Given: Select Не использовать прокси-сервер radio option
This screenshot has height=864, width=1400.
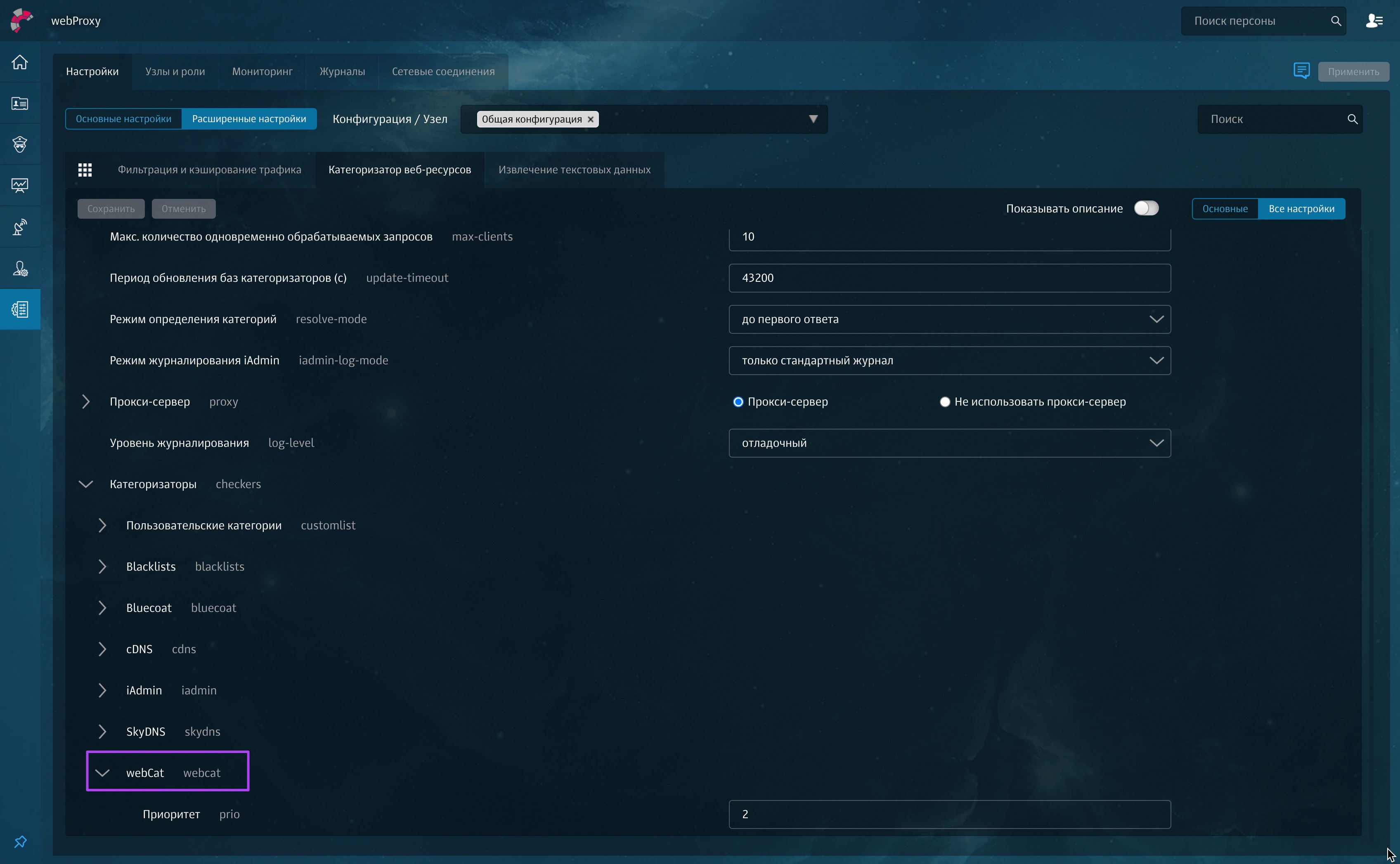Looking at the screenshot, I should point(945,402).
